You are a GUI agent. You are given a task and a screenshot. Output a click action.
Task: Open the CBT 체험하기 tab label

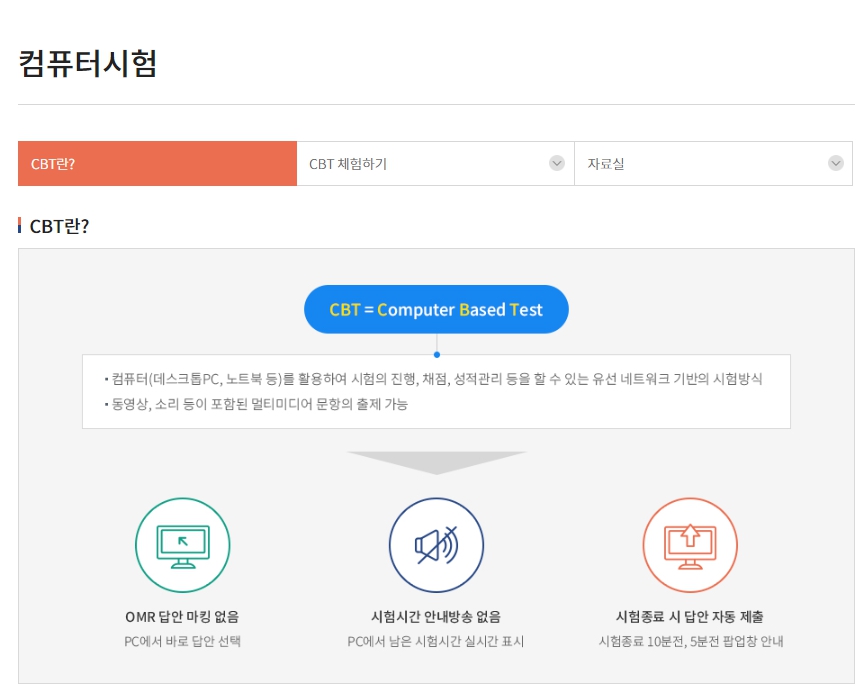pyautogui.click(x=348, y=164)
